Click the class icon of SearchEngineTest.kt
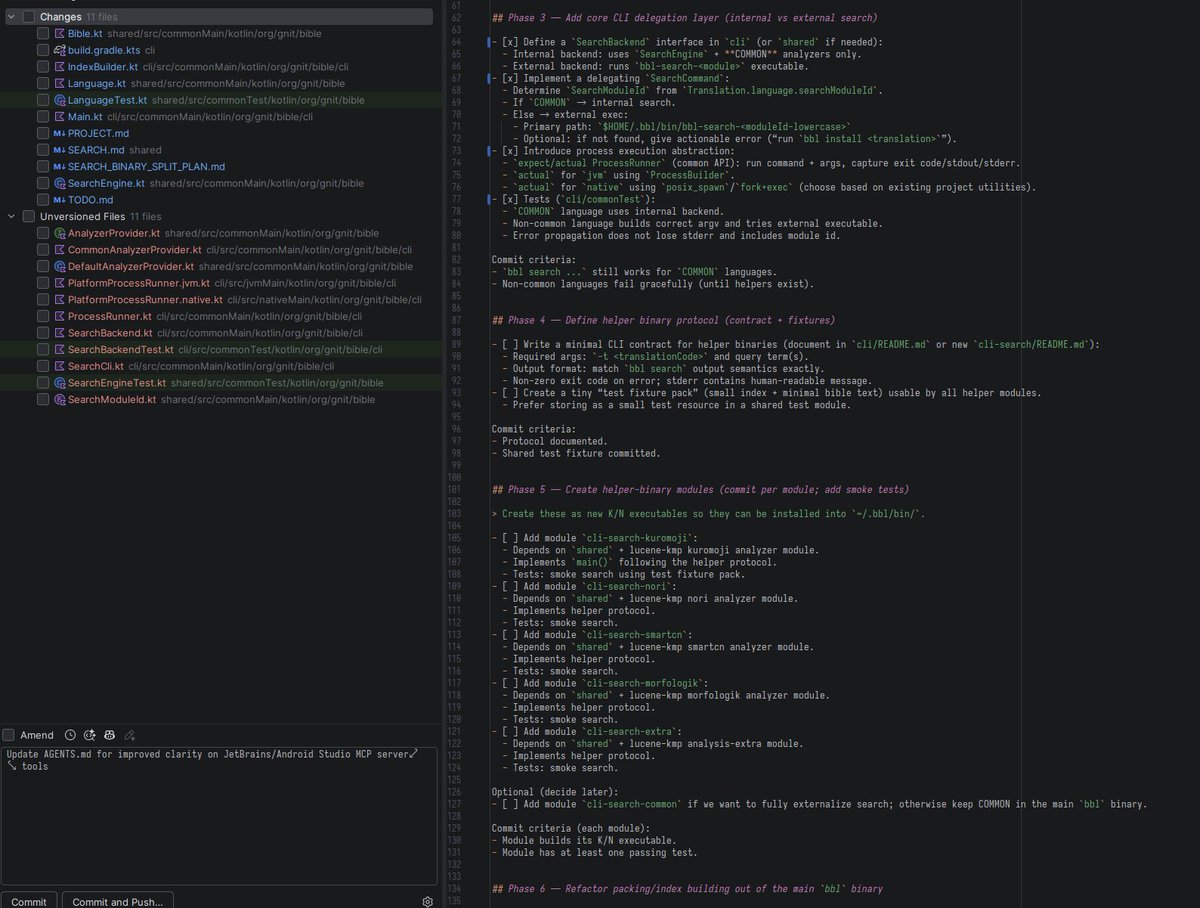The width and height of the screenshot is (1200, 908). (60, 383)
